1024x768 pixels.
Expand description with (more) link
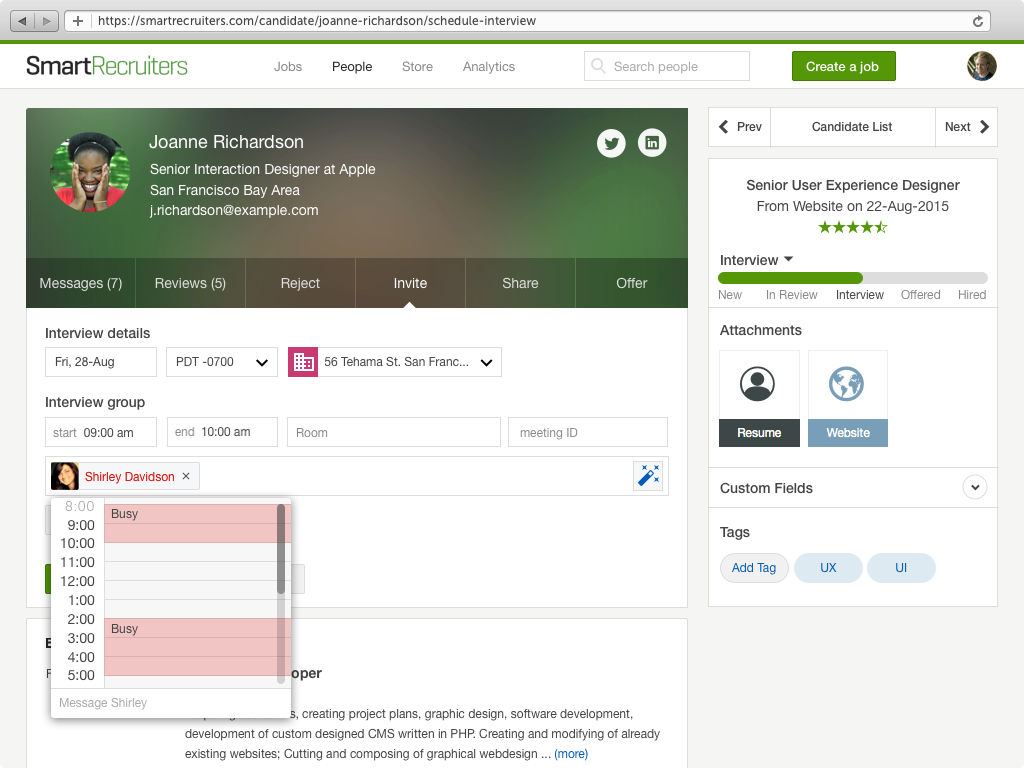point(571,754)
